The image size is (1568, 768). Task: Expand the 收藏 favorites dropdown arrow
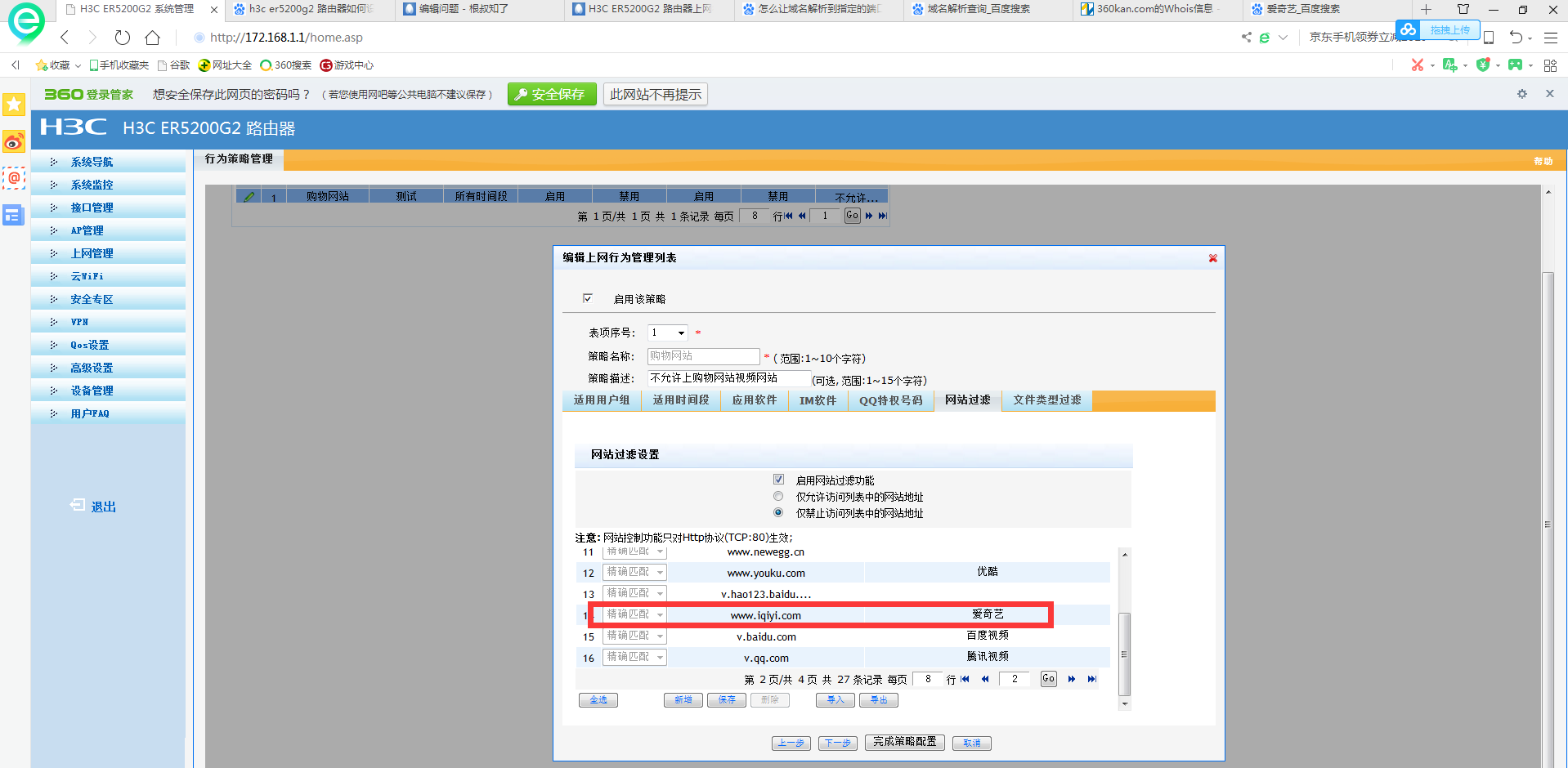pos(78,65)
